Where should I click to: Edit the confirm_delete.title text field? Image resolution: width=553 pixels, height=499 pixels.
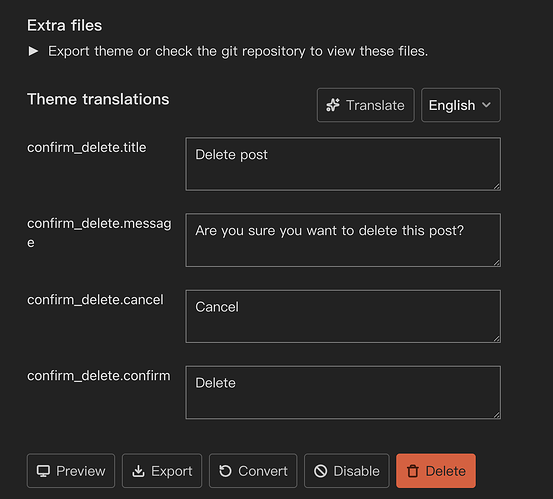343,164
